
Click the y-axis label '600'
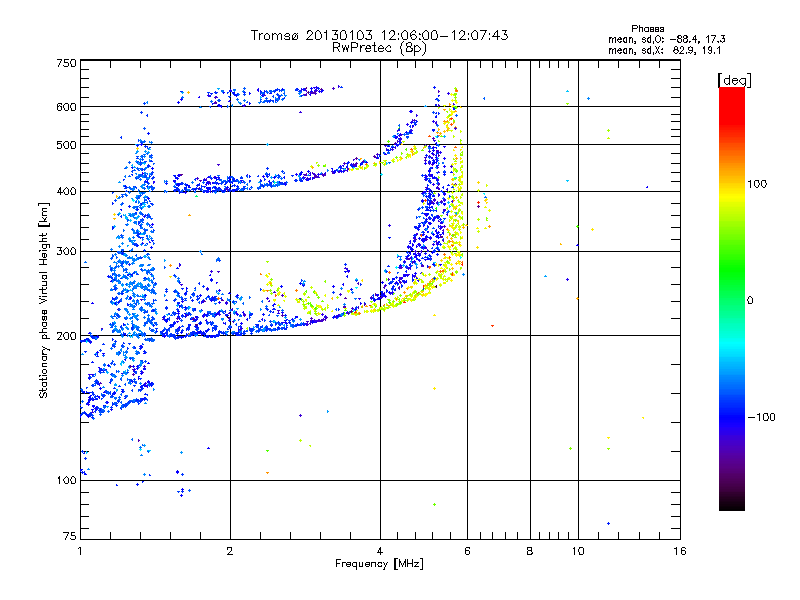pos(66,107)
